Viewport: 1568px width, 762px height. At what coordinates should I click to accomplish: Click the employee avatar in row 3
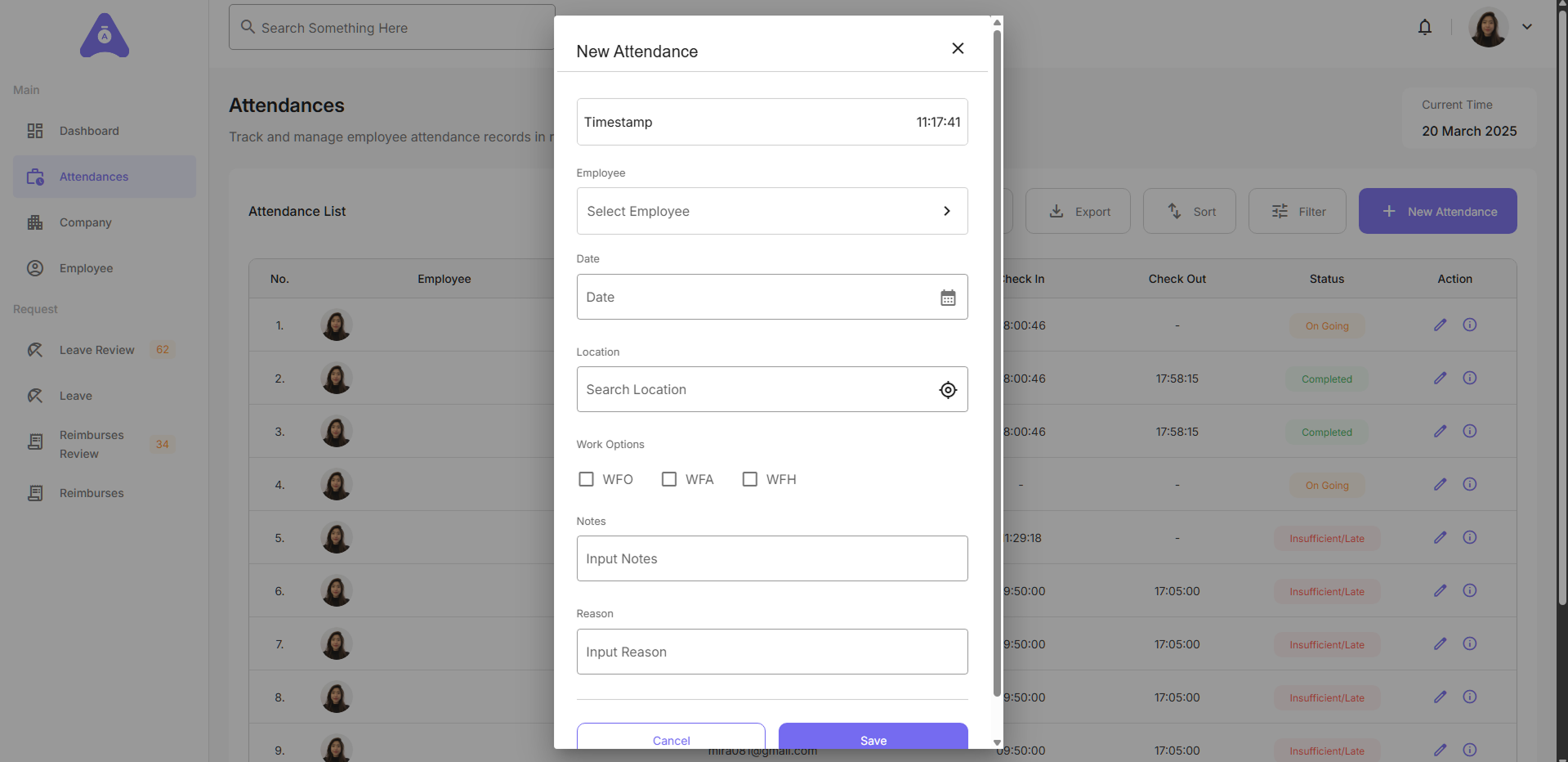(336, 431)
